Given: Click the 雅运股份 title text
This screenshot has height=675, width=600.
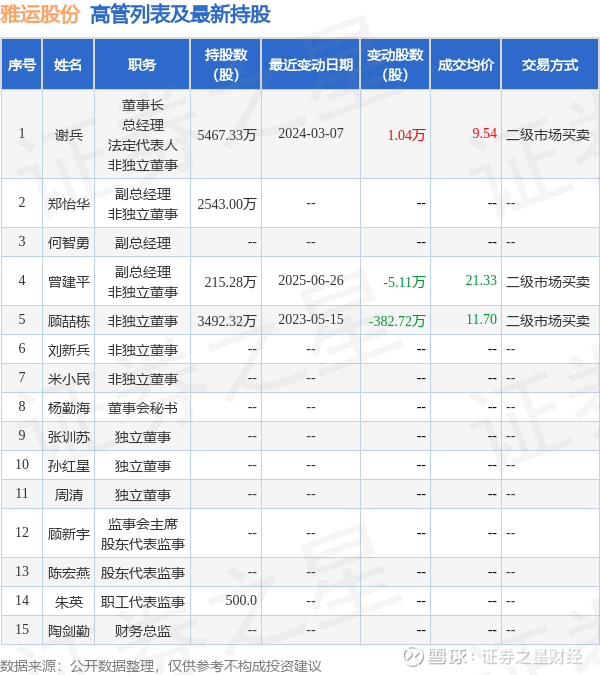Looking at the screenshot, I should click(40, 14).
